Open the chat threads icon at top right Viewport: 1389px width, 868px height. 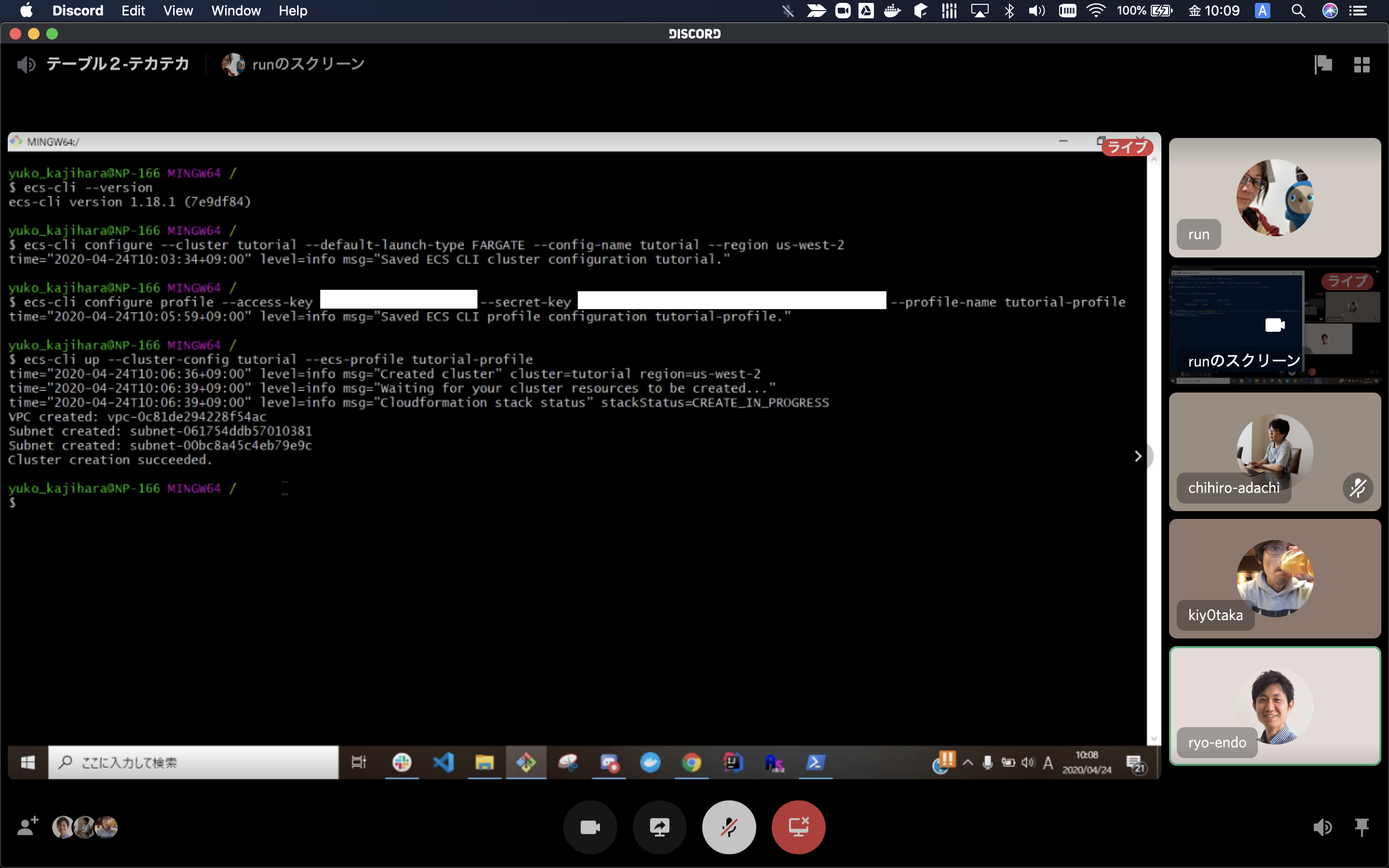[1323, 64]
